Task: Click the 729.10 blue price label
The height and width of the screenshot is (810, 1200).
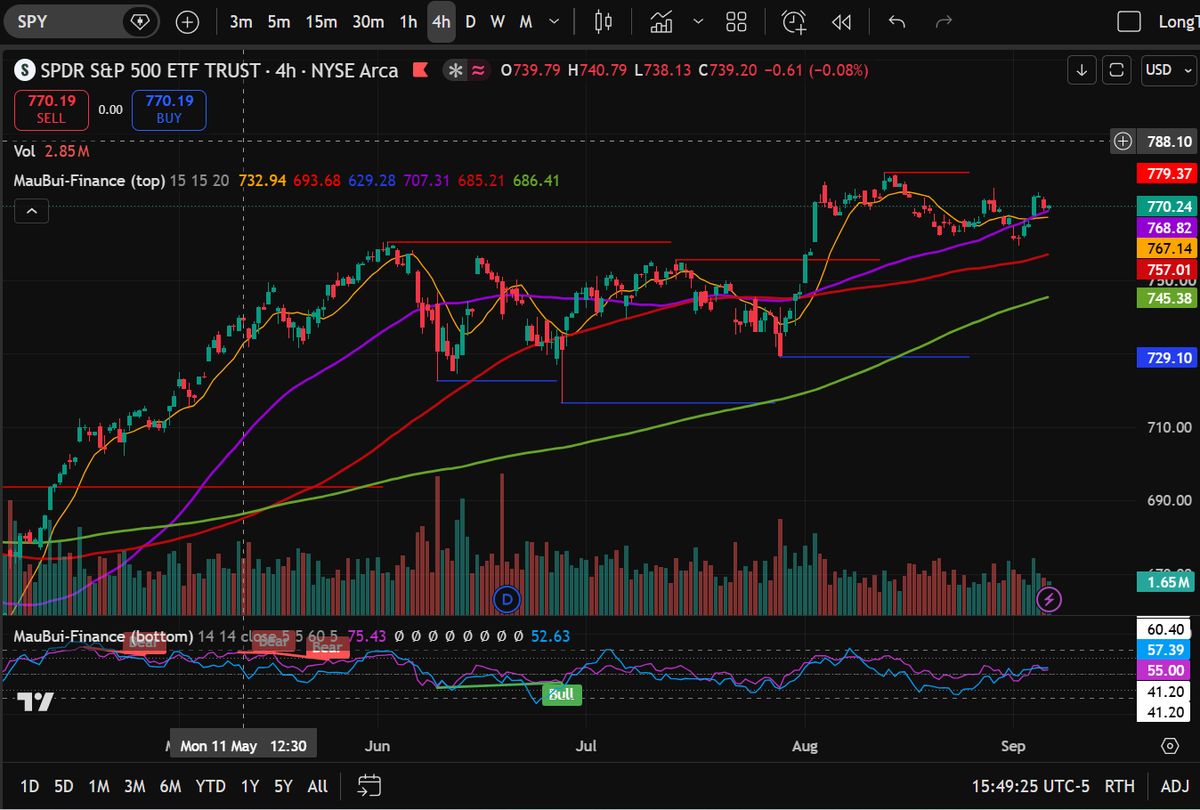Action: (1170, 357)
